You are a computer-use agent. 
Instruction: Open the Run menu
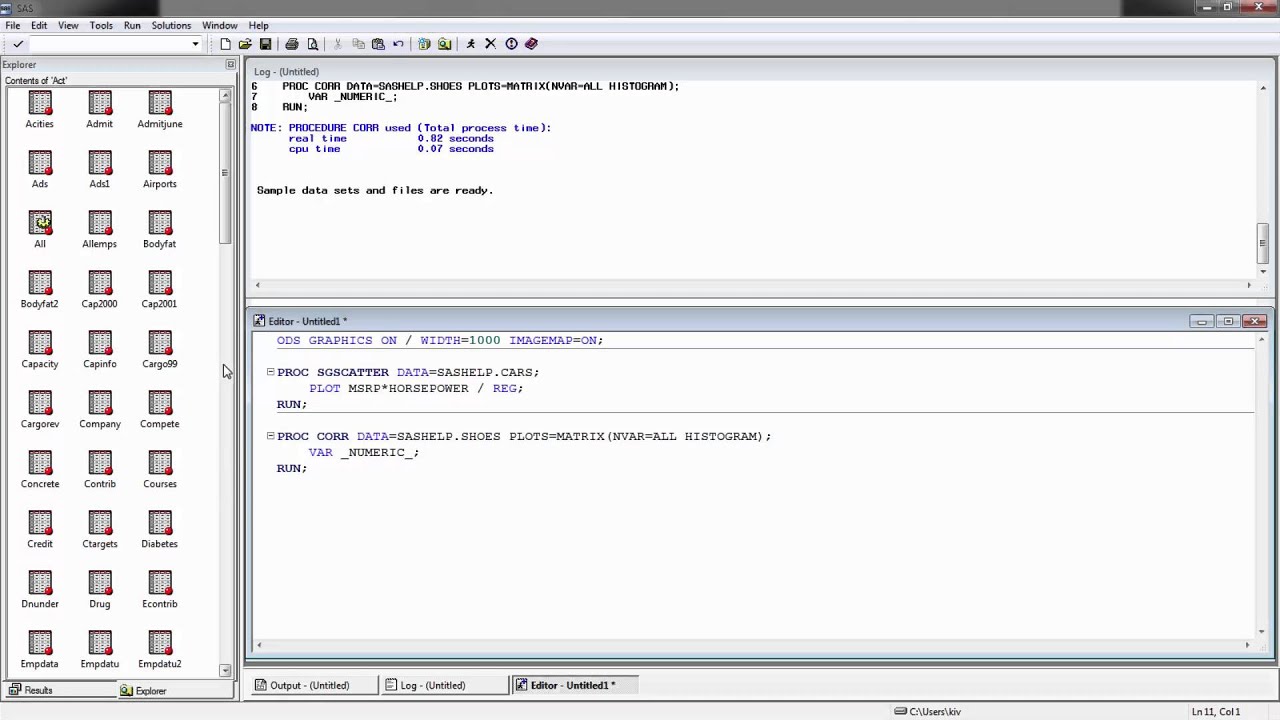(x=132, y=25)
